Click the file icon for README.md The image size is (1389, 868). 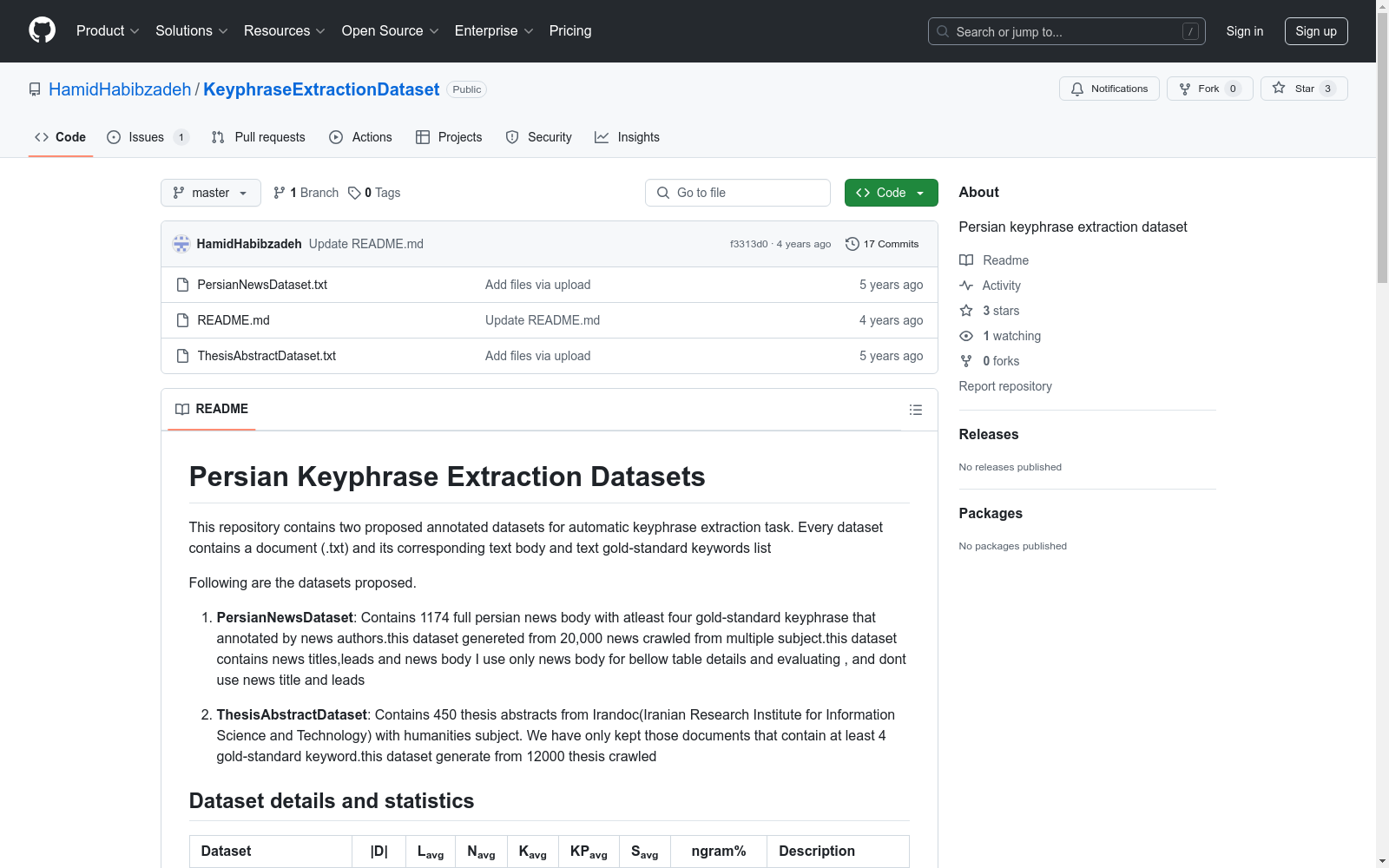pos(182,320)
